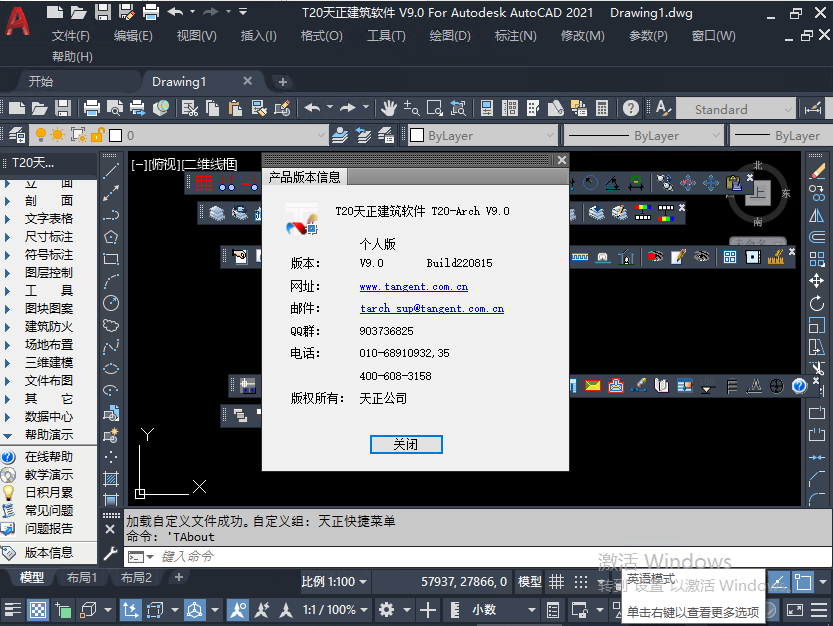This screenshot has height=626, width=833.
Task: Open the Standard text style dropdown
Action: 736,109
